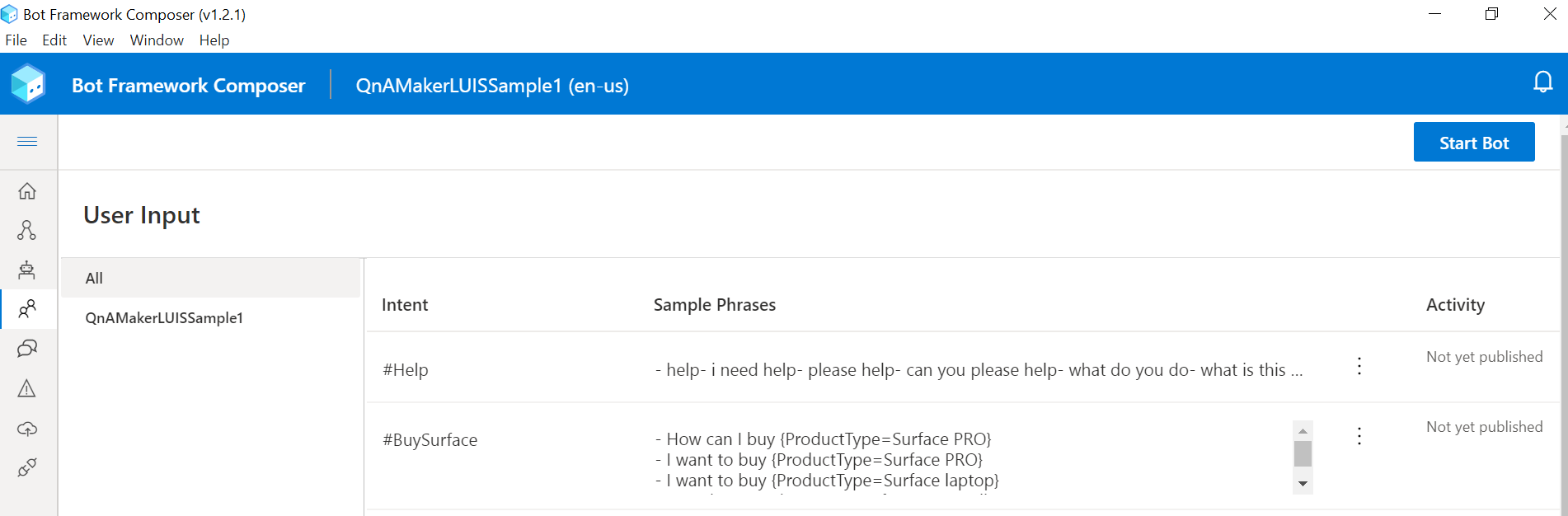Click the notification bell icon

1542,82
